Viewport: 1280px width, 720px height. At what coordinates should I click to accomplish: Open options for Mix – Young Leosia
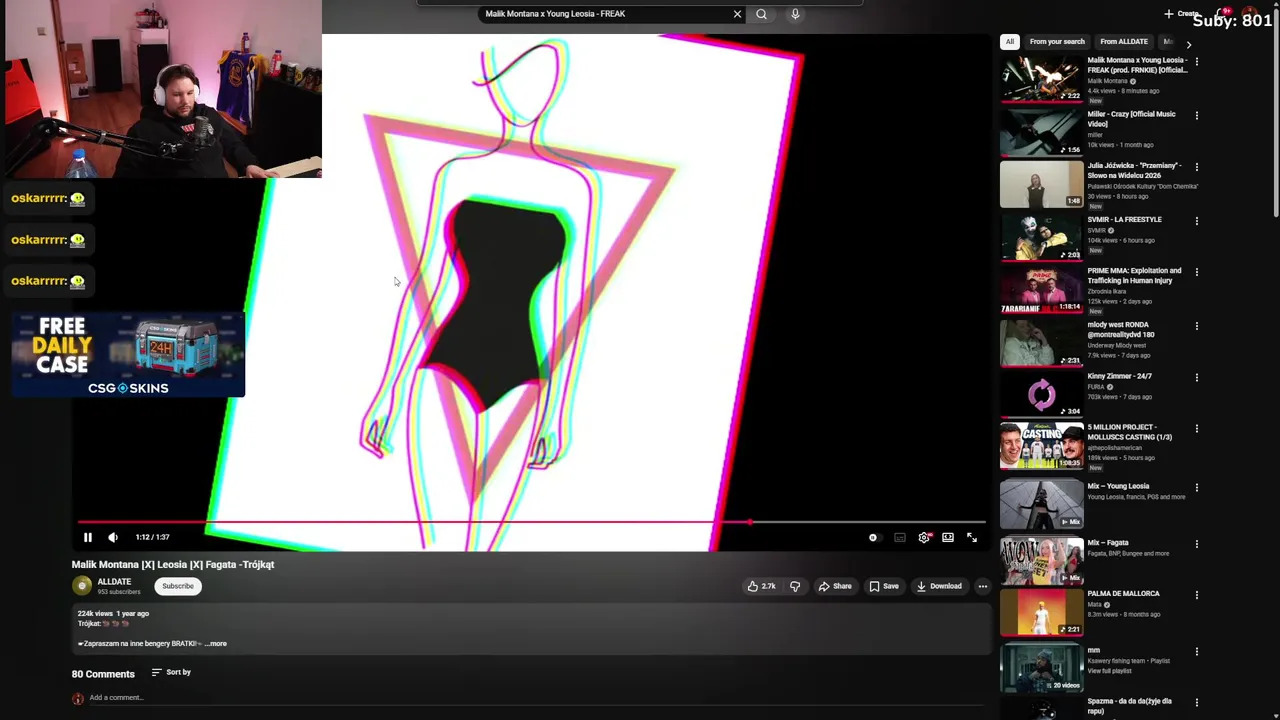coord(1196,488)
